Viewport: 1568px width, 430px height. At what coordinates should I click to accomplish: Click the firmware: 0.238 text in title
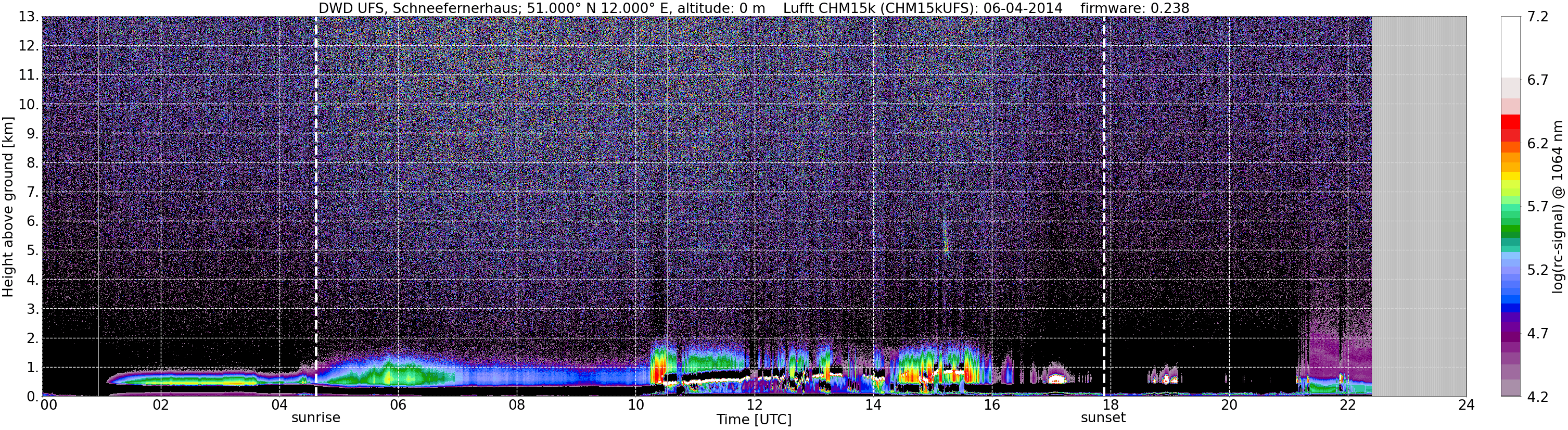[x=1134, y=8]
